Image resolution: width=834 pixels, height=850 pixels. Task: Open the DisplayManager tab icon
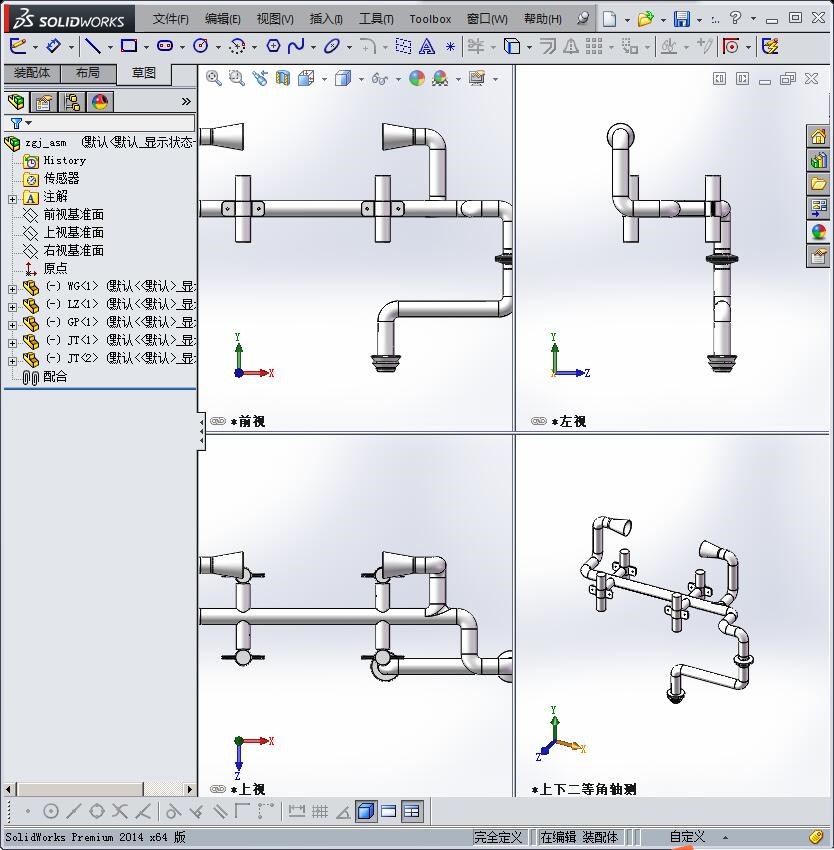pos(100,101)
